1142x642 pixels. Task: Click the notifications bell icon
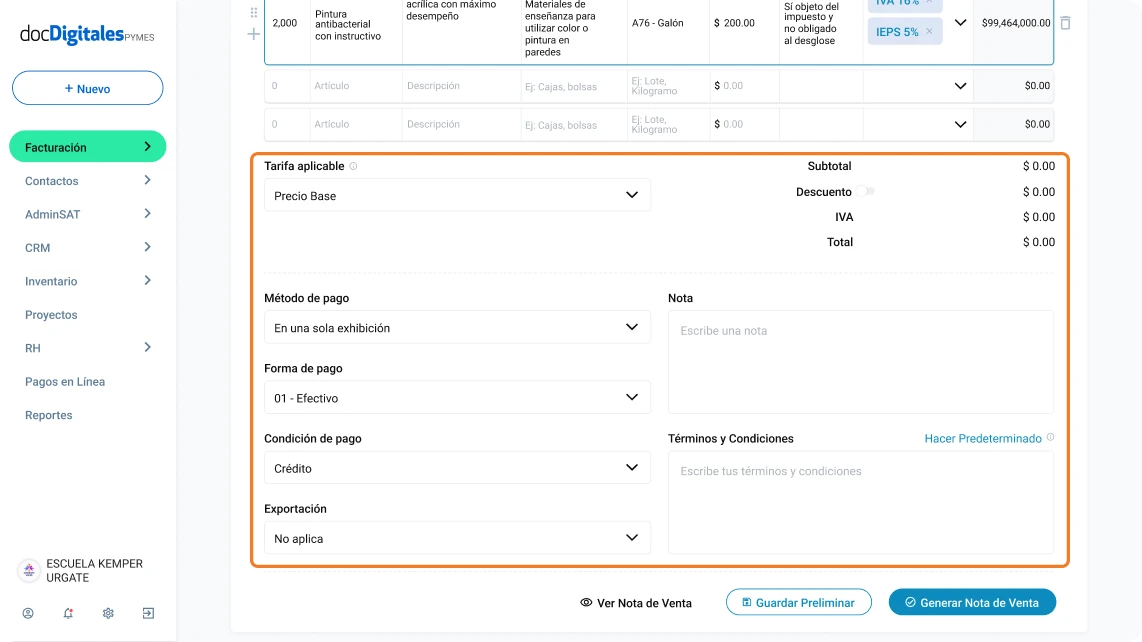pos(68,613)
